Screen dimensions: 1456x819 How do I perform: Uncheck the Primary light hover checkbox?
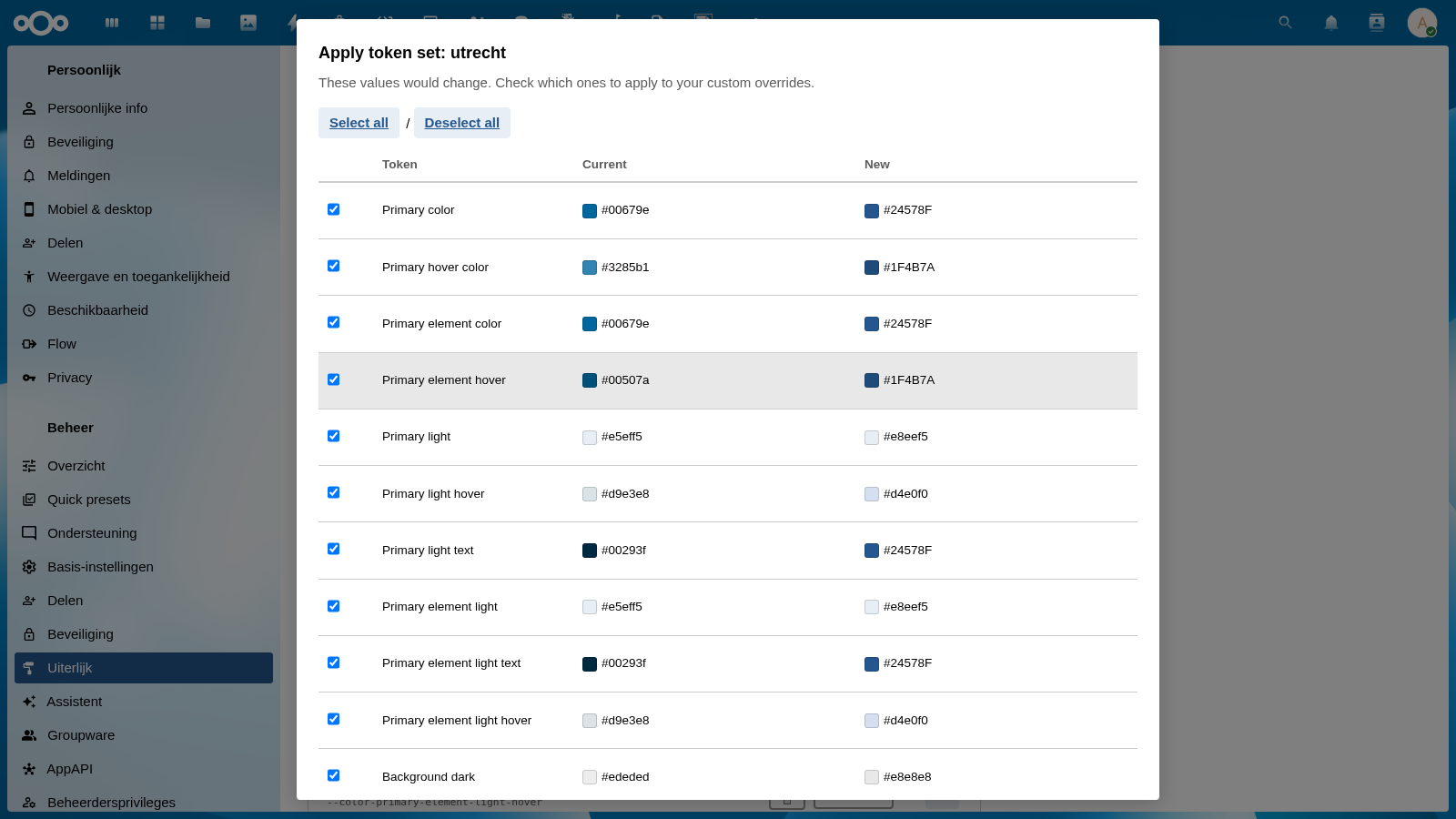point(333,492)
